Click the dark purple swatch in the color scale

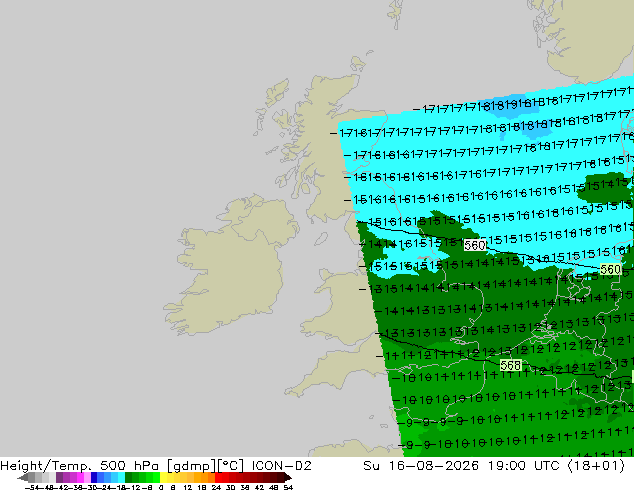pyautogui.click(x=59, y=477)
